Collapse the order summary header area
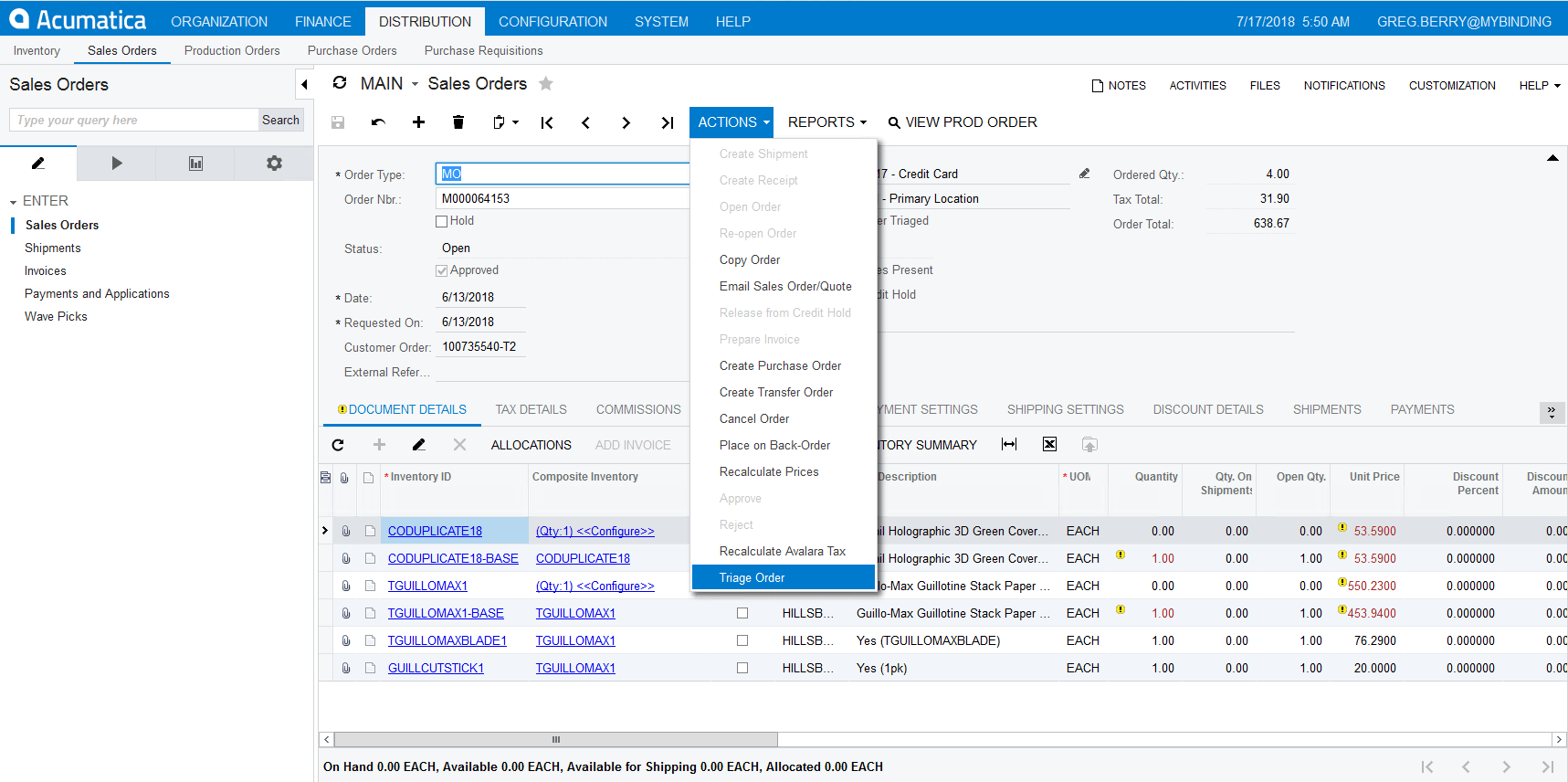The width and height of the screenshot is (1568, 782). pyautogui.click(x=1552, y=158)
